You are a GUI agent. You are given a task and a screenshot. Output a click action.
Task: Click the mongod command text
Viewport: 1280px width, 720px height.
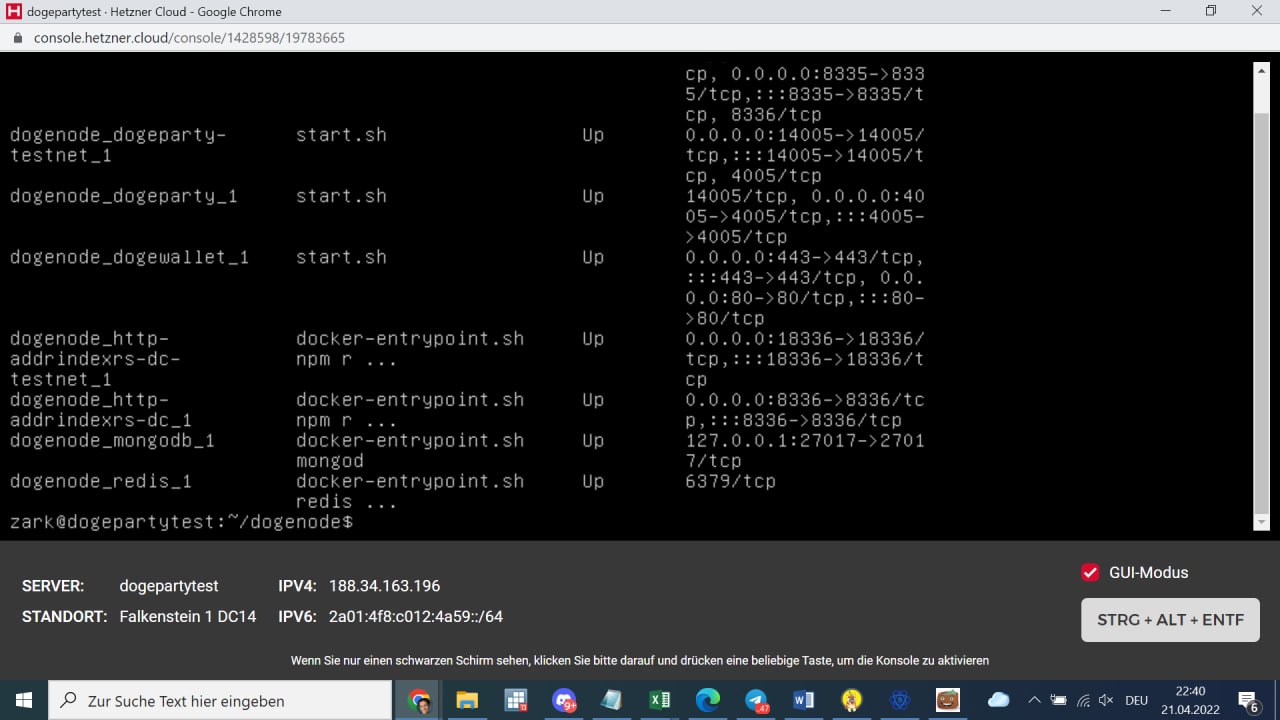click(x=330, y=461)
